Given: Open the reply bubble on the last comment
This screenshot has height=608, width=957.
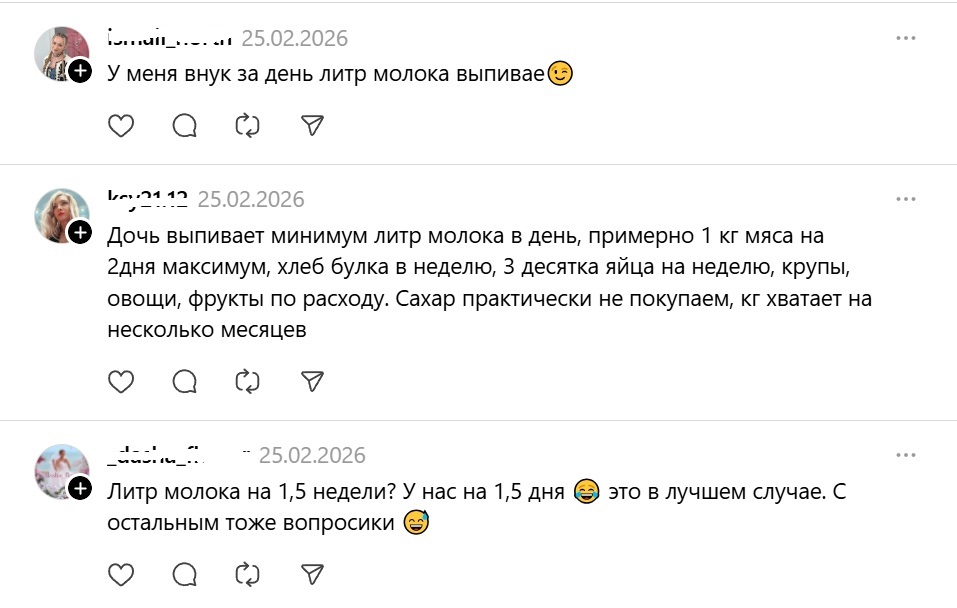Looking at the screenshot, I should [x=183, y=576].
